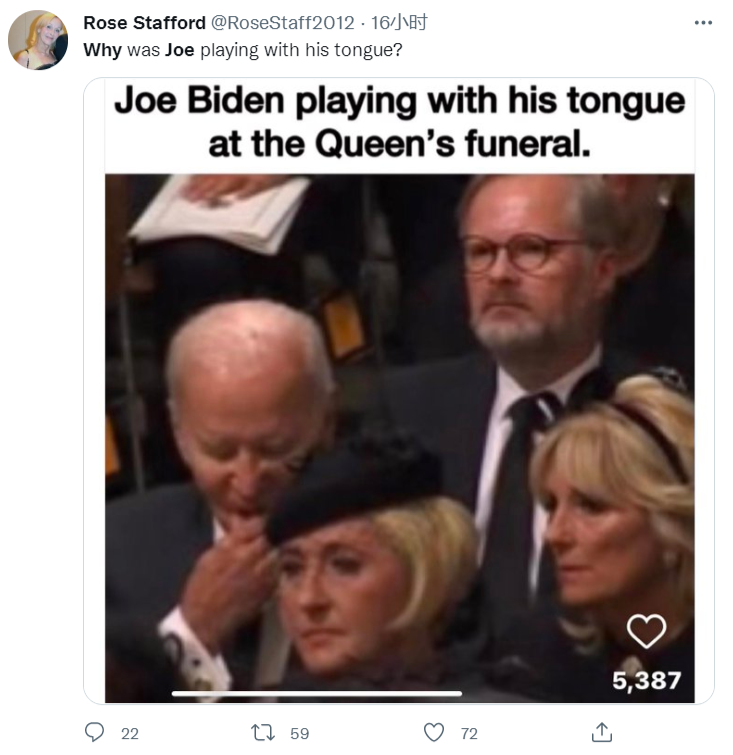Open the Queen's funeral meme image

point(400,430)
